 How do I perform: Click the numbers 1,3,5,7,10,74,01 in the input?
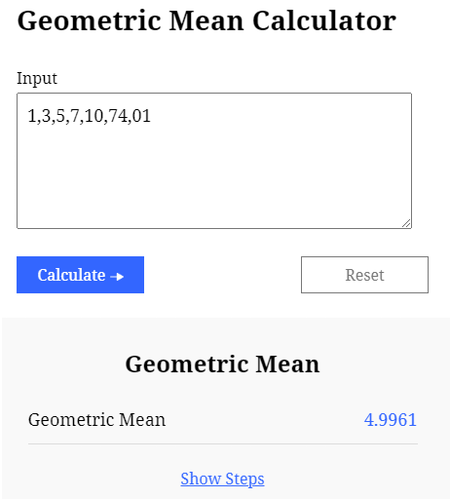point(89,116)
